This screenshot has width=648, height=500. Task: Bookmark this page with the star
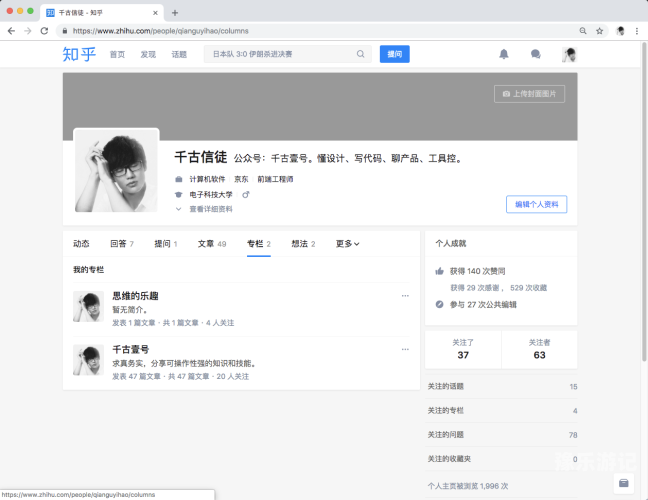pyautogui.click(x=599, y=31)
